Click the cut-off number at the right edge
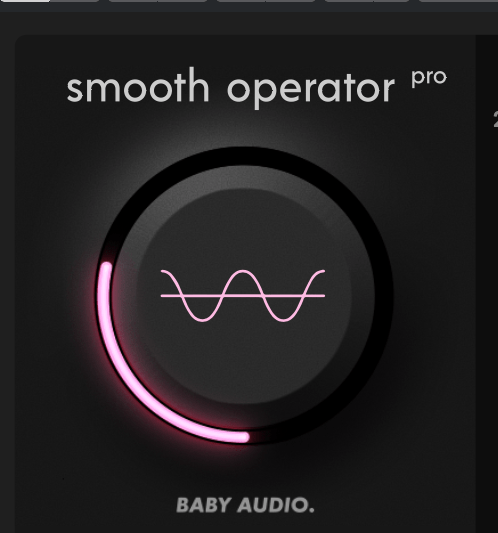498x533 pixels. [496, 119]
